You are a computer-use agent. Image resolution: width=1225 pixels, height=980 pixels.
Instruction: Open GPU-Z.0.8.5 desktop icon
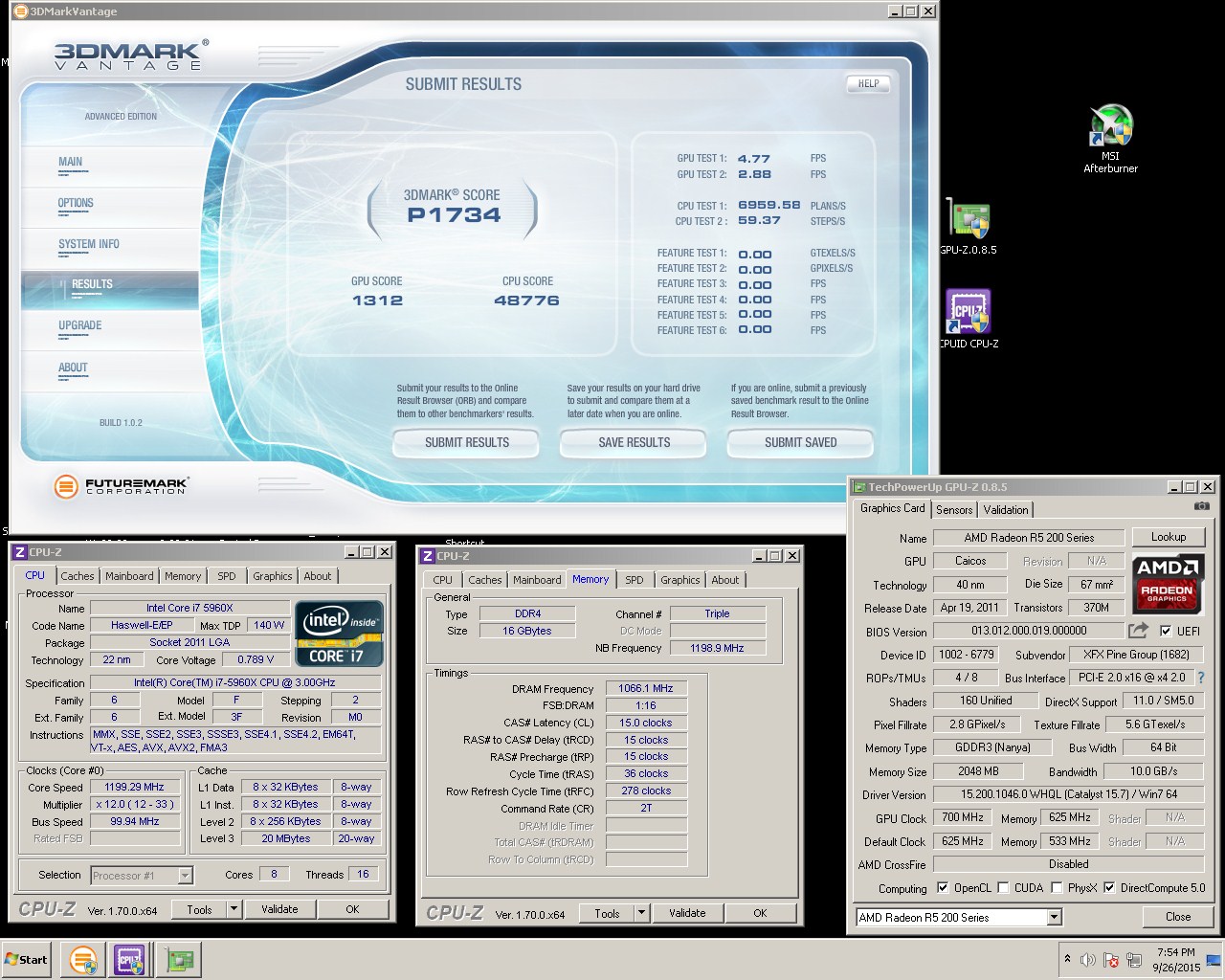pyautogui.click(x=968, y=227)
